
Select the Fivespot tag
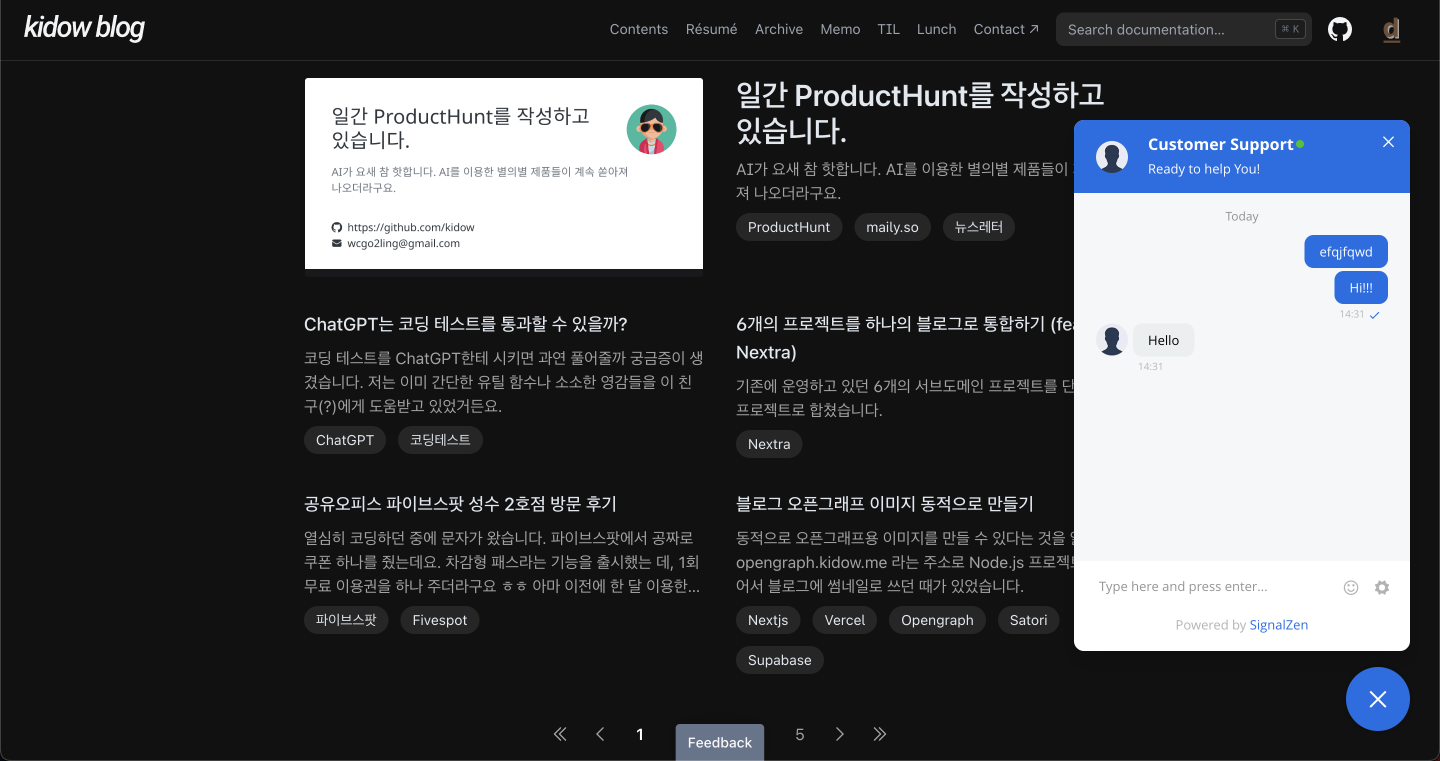440,620
